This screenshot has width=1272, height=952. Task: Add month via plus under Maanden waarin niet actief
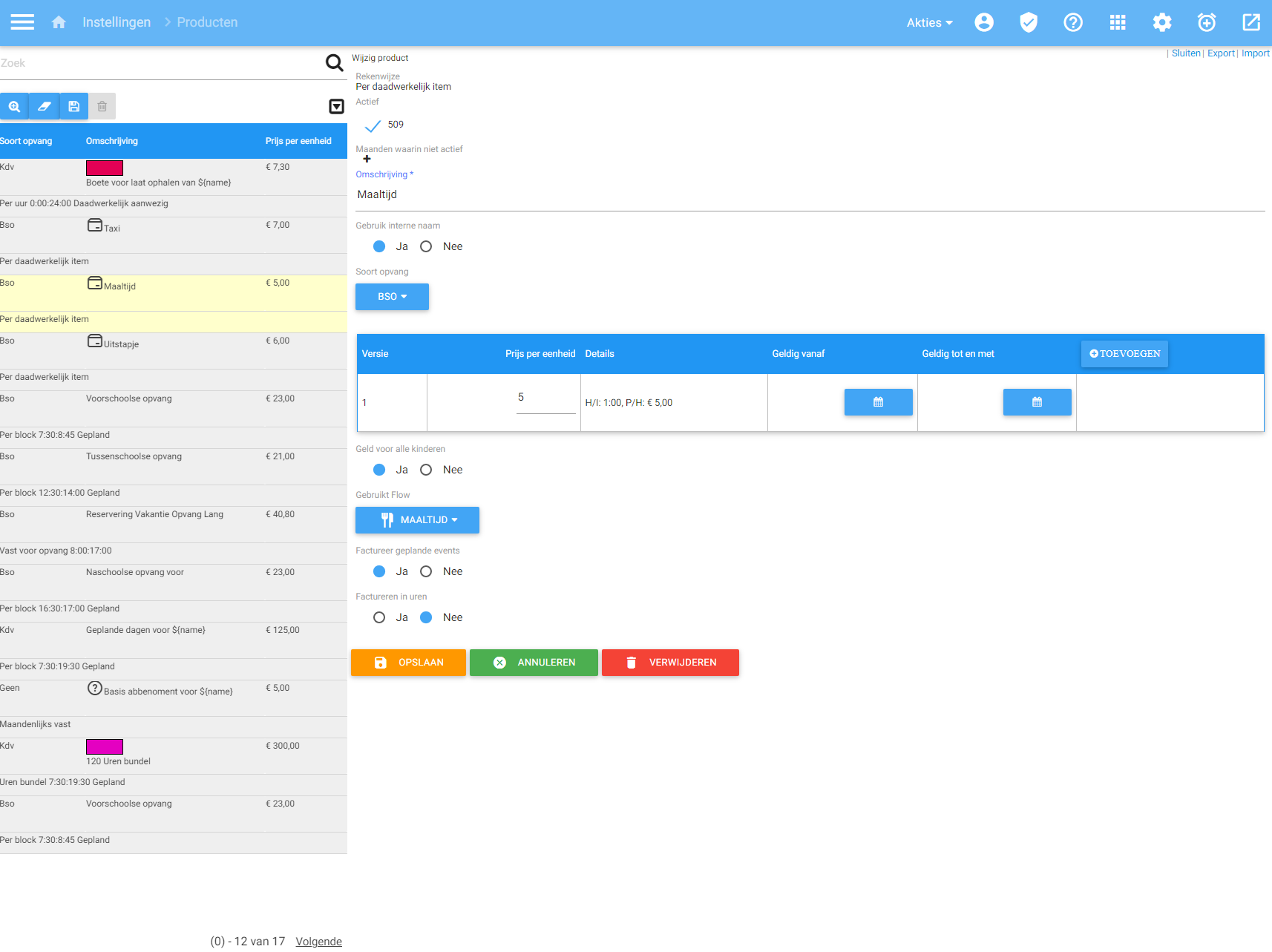(x=367, y=159)
